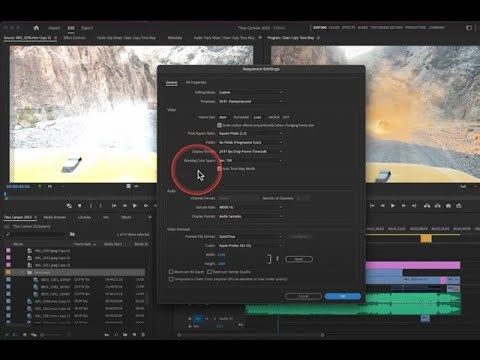
Task: Click the first violet label swatch in Project panel
Action: coord(8,250)
